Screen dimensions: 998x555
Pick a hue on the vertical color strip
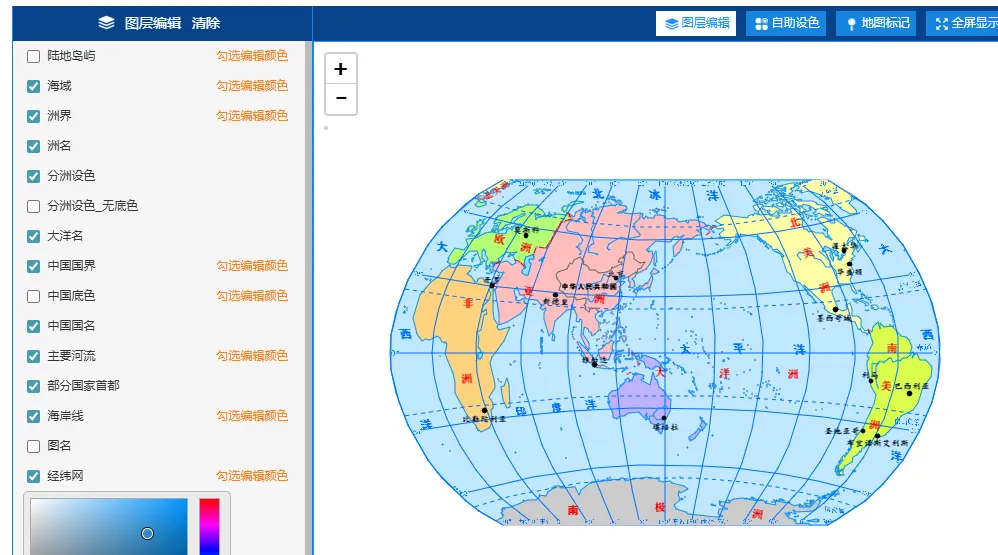(209, 526)
